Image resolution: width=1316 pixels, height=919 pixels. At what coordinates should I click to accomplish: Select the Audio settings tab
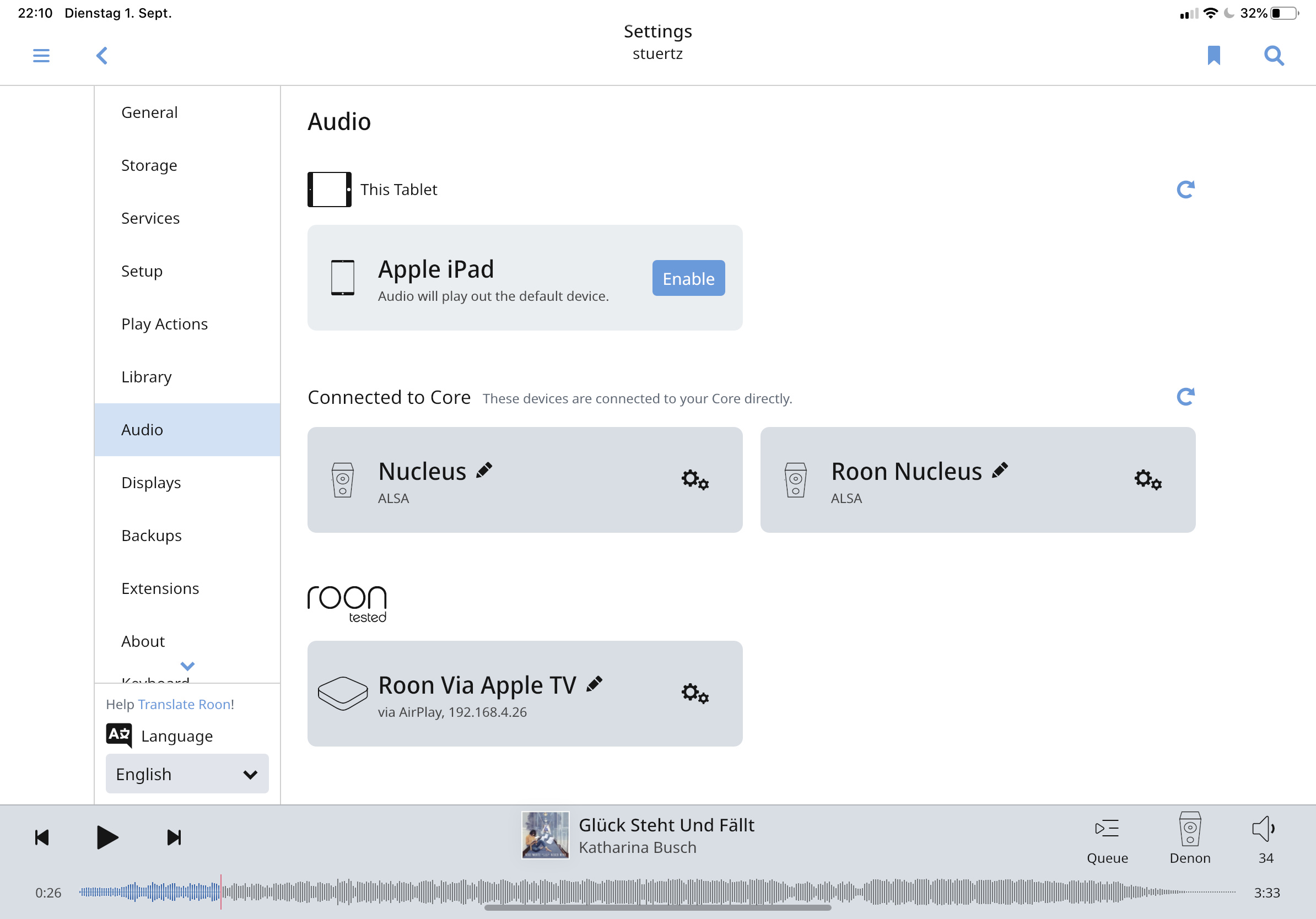point(187,430)
